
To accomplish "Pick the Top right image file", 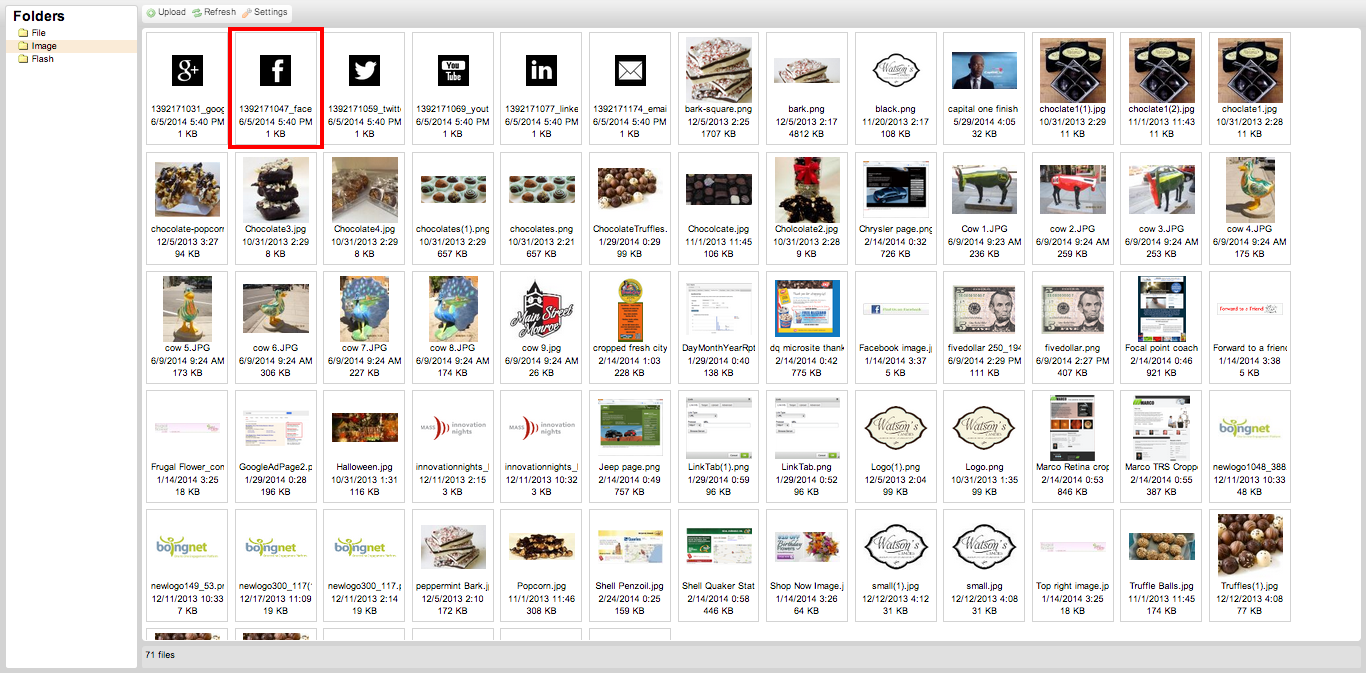I will [1073, 566].
